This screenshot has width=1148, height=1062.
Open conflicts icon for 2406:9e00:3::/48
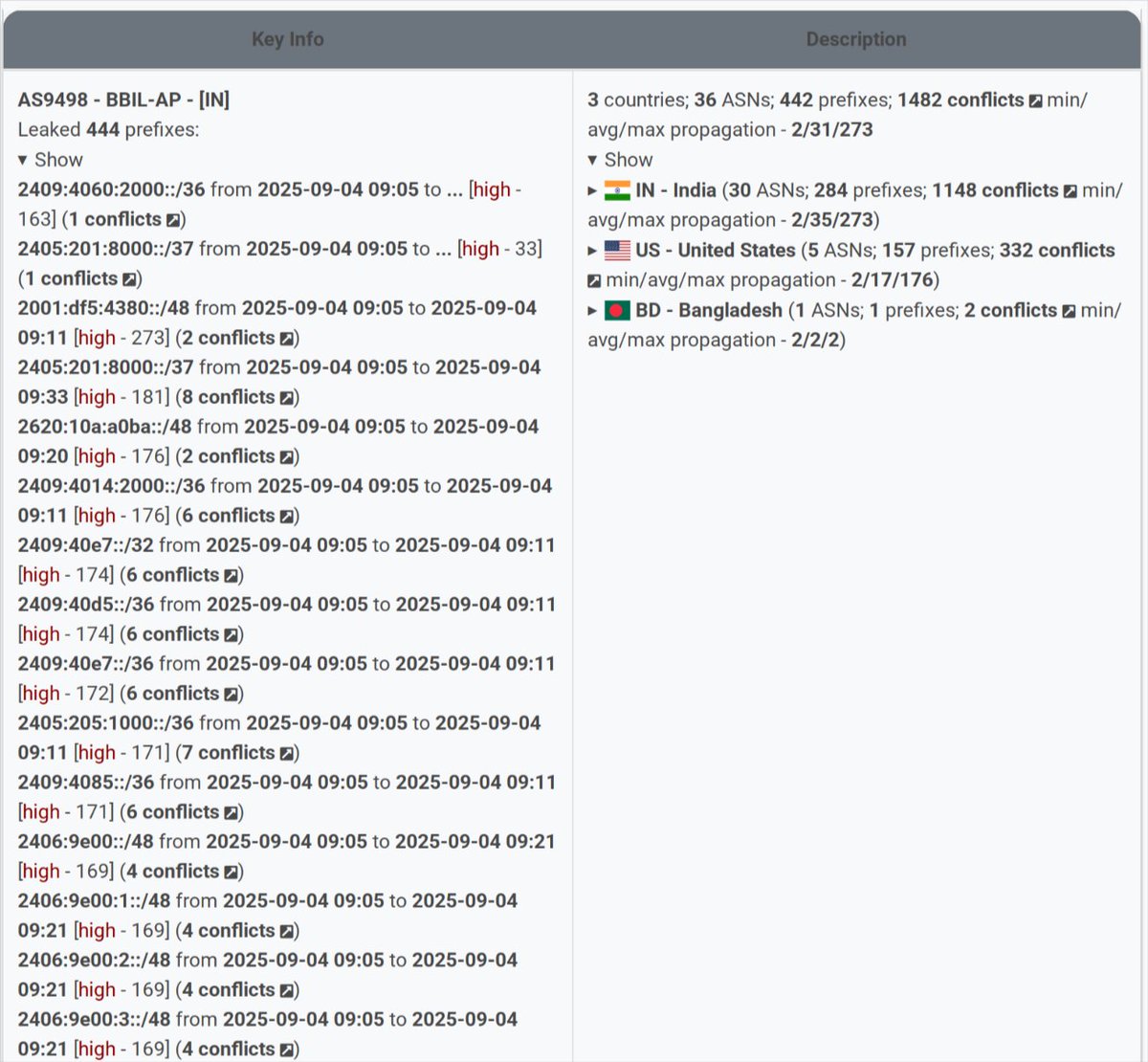click(286, 1051)
